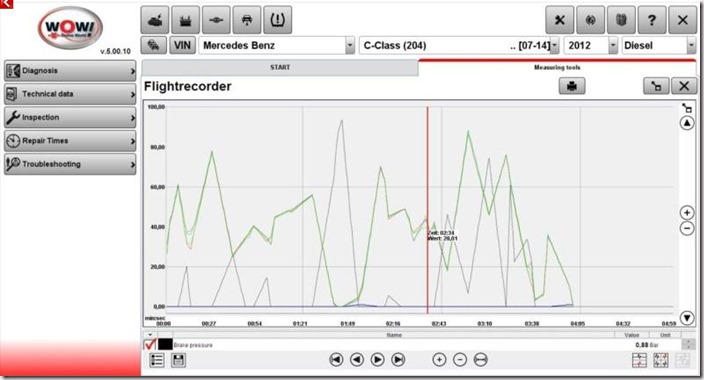
Task: Click the black Brake pressure color swatch
Action: click(x=165, y=345)
